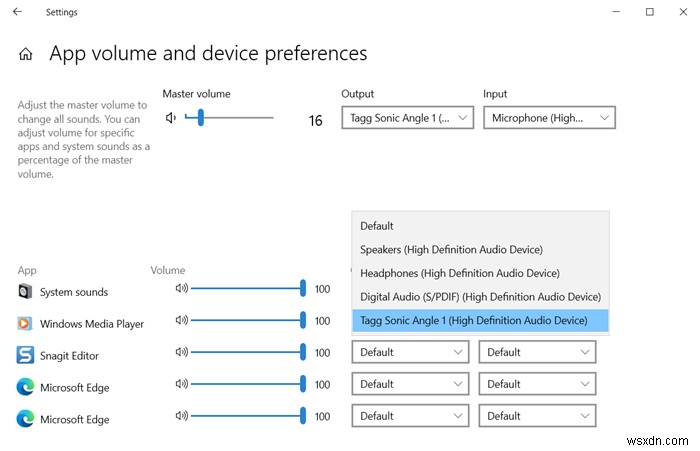Click the Windows Media Player volume slider
This screenshot has width=700, height=451.
pyautogui.click(x=248, y=320)
